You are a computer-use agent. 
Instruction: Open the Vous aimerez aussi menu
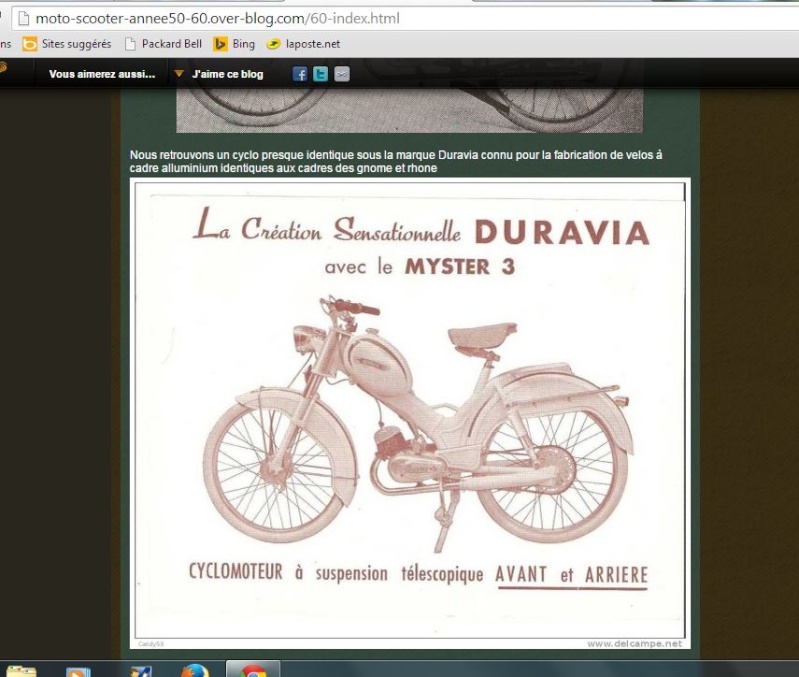(102, 74)
